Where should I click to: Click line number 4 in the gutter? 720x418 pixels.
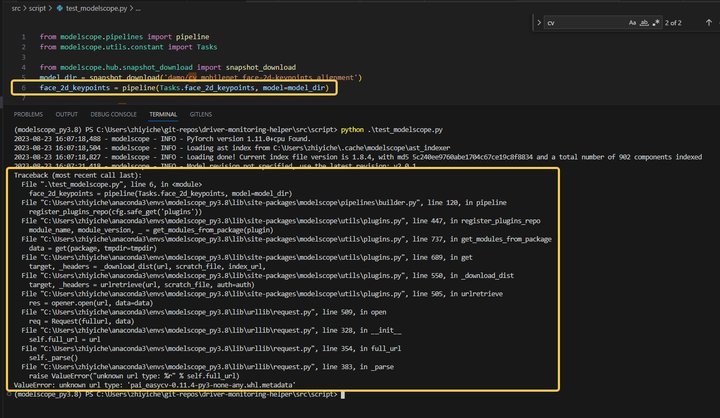coord(23,67)
